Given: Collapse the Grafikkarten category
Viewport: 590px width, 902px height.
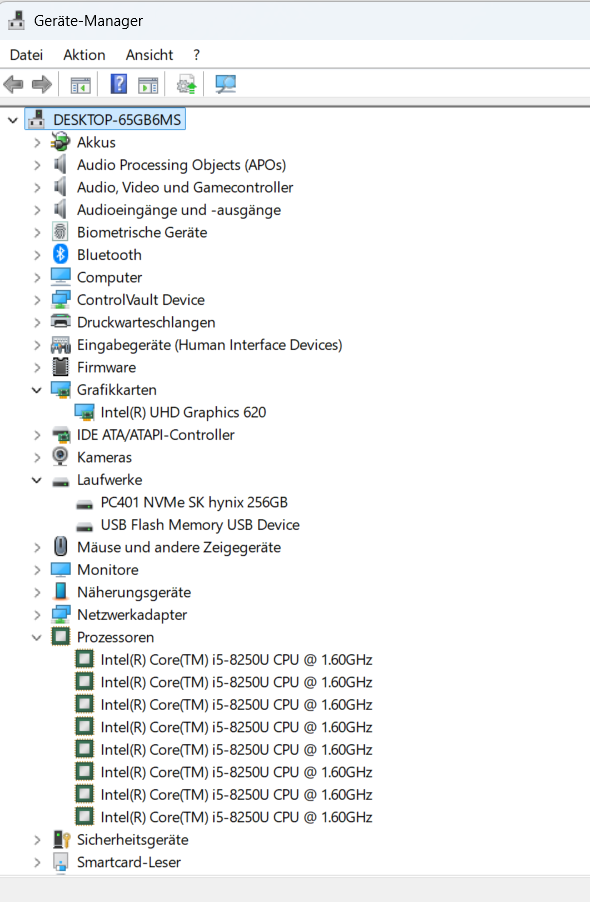Looking at the screenshot, I should 37,390.
